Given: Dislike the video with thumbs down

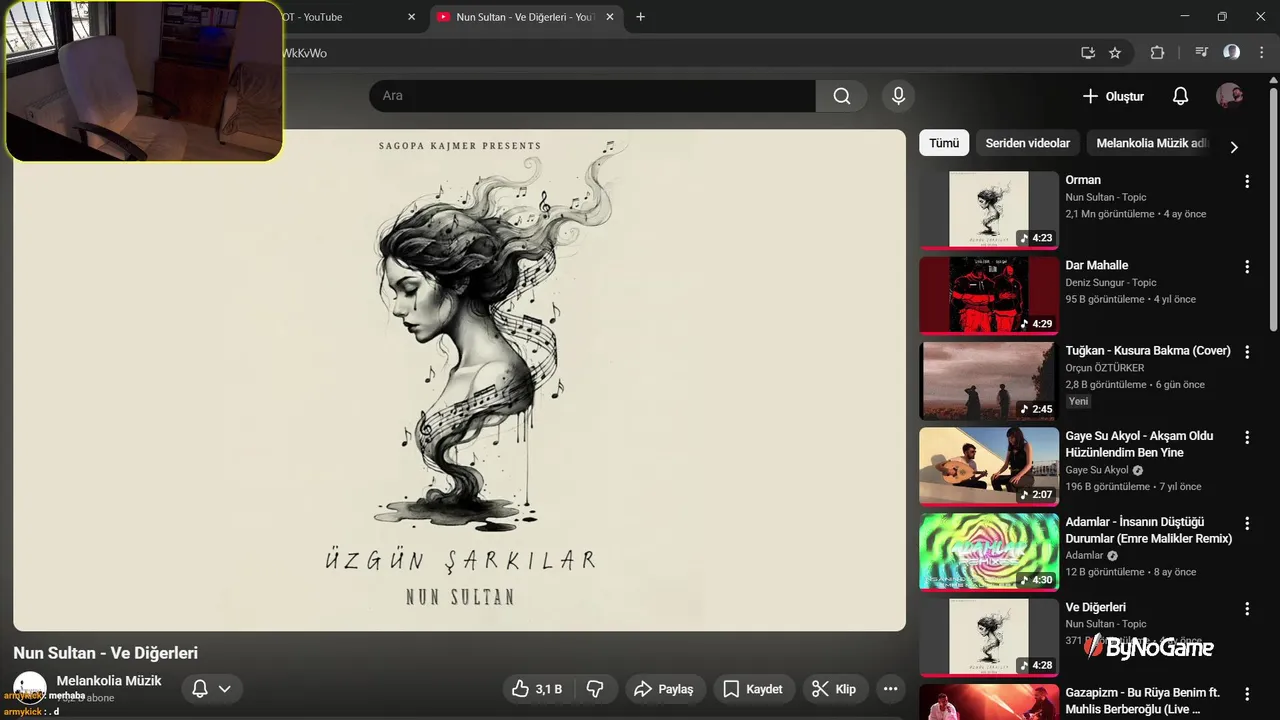Looking at the screenshot, I should [x=595, y=689].
